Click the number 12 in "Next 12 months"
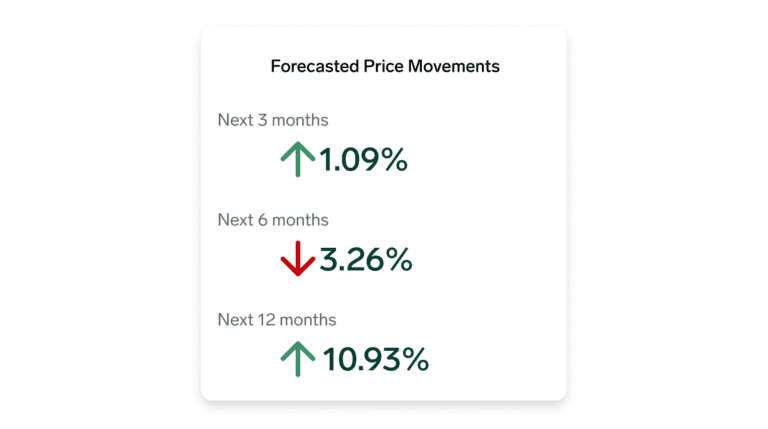Viewport: 768px width, 429px height. tap(266, 320)
